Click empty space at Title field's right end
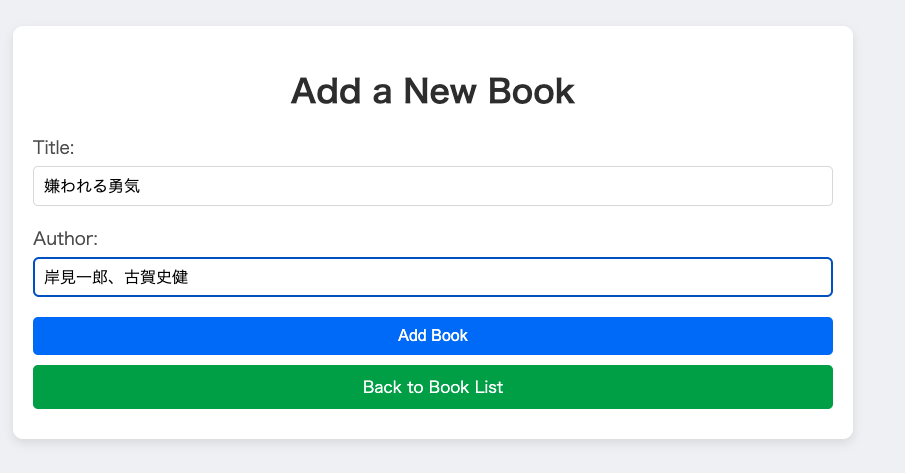 click(x=780, y=186)
